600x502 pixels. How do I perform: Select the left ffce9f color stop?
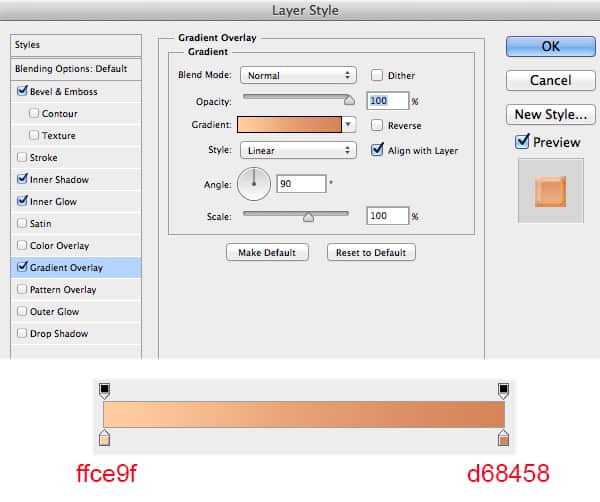[x=105, y=439]
